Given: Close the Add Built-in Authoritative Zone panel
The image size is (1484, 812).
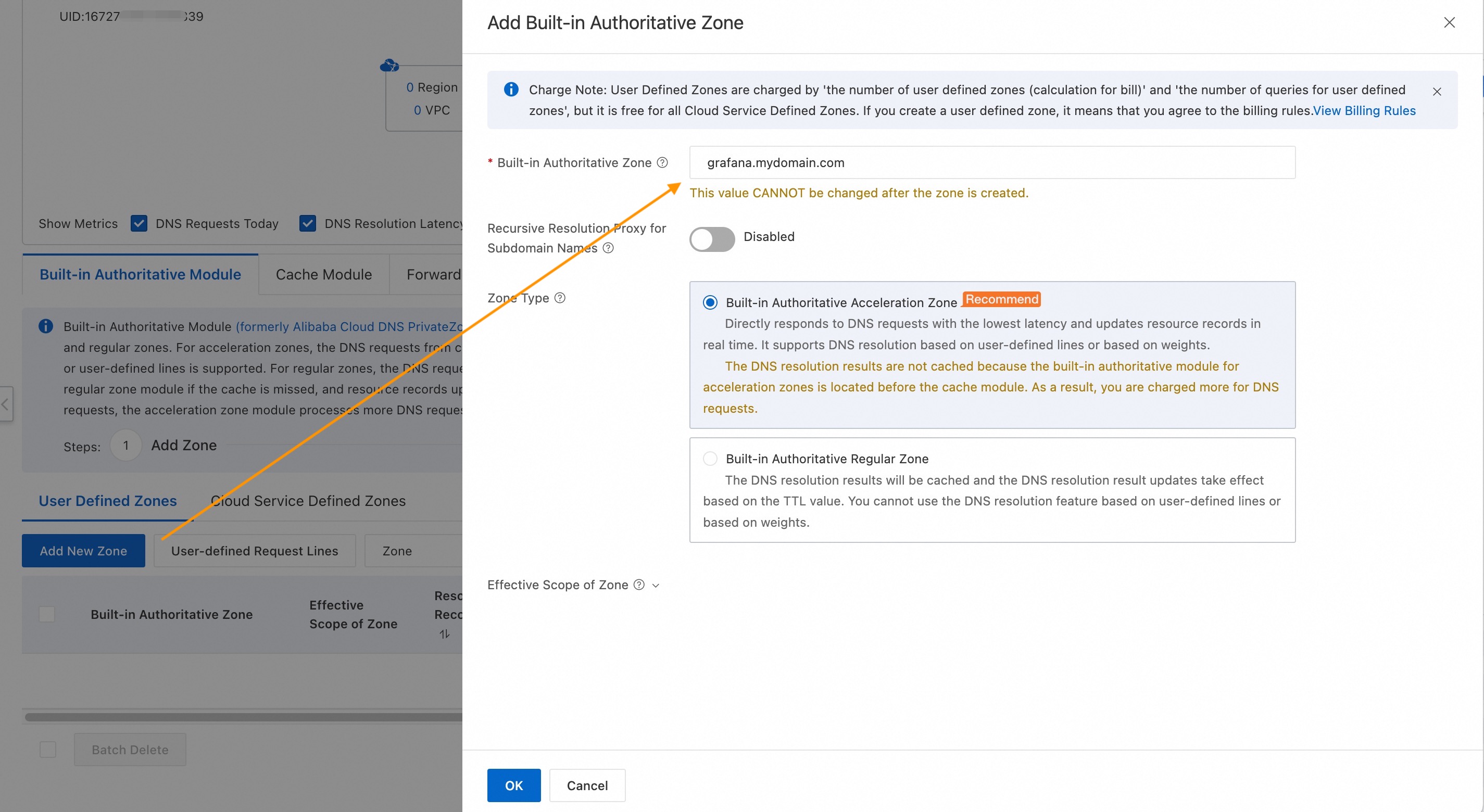Looking at the screenshot, I should click(1449, 22).
